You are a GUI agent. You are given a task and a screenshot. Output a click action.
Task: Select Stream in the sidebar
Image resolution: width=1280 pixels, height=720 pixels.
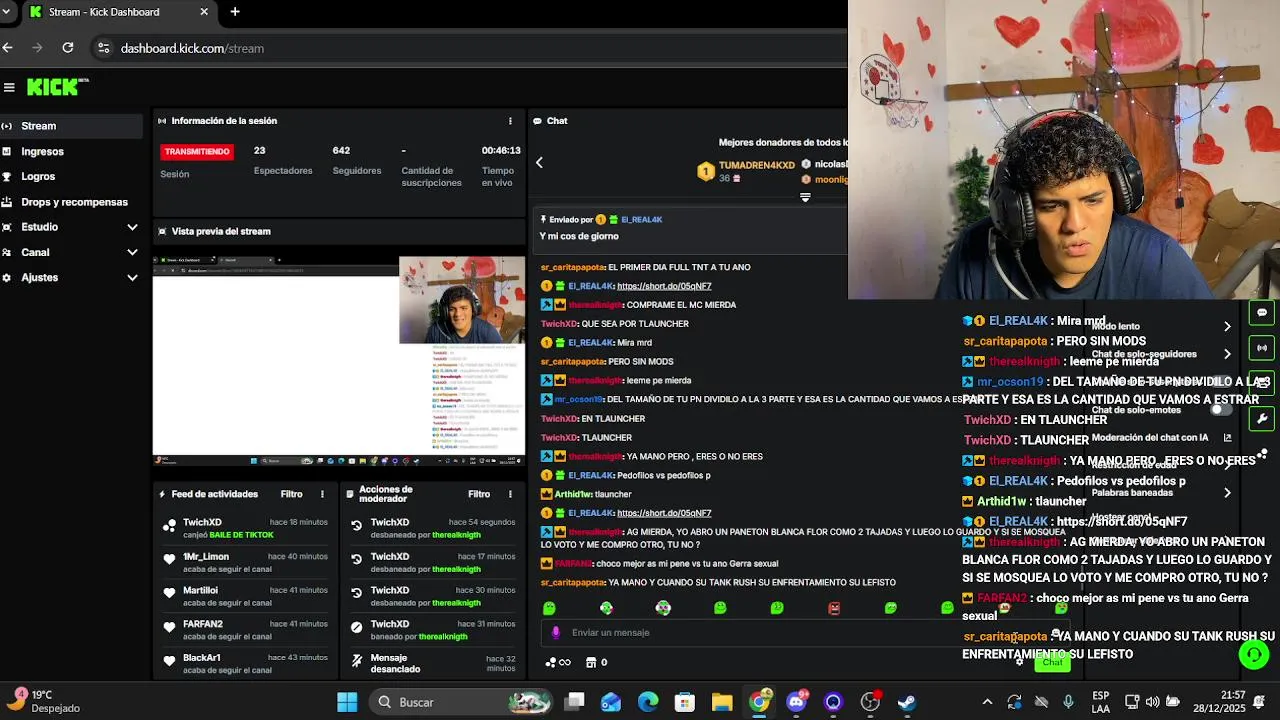(x=71, y=126)
